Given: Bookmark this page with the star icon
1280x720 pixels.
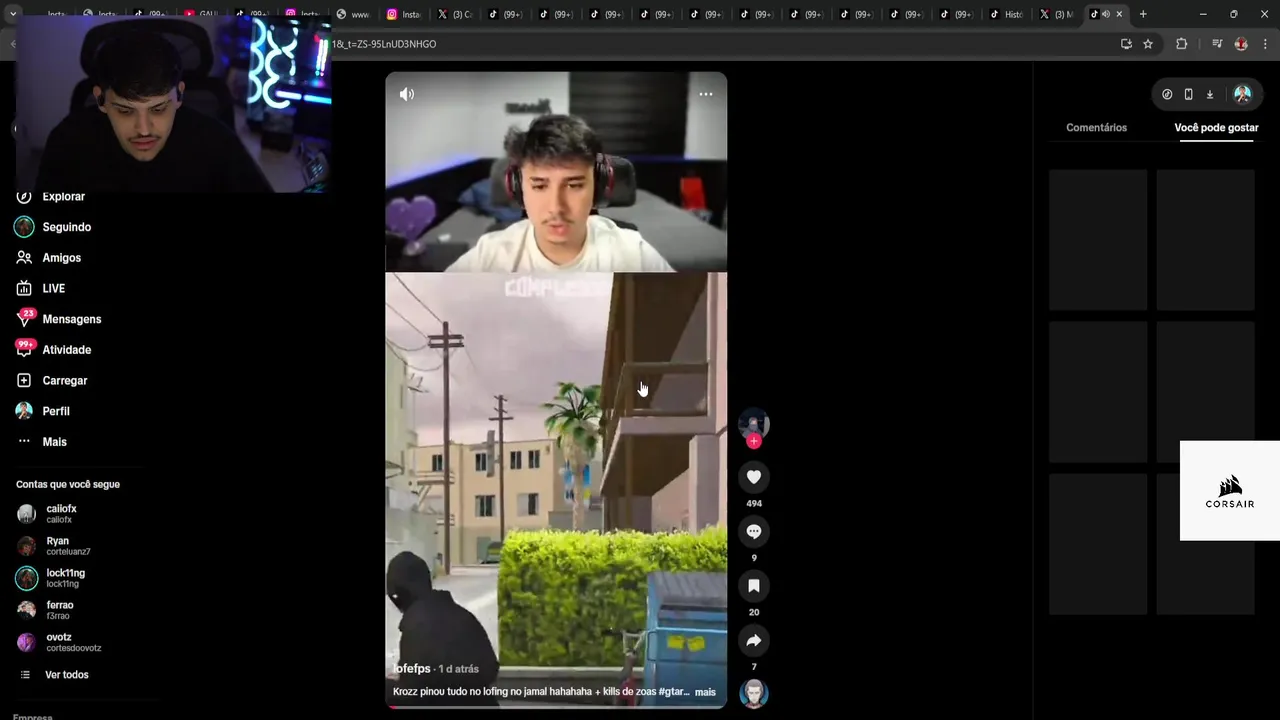Looking at the screenshot, I should coord(1148,44).
